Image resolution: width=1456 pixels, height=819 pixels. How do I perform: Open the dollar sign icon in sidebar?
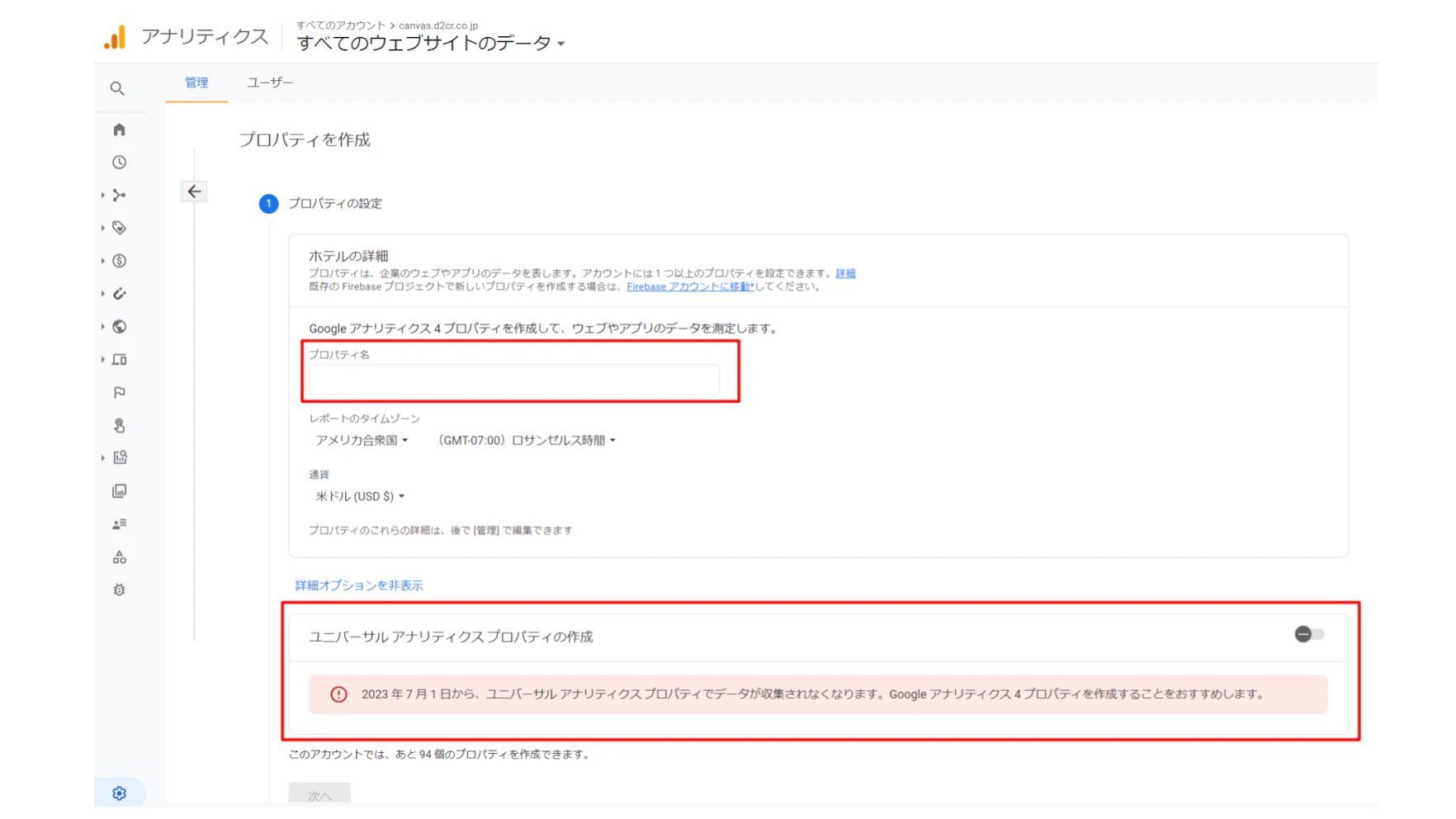pyautogui.click(x=119, y=261)
